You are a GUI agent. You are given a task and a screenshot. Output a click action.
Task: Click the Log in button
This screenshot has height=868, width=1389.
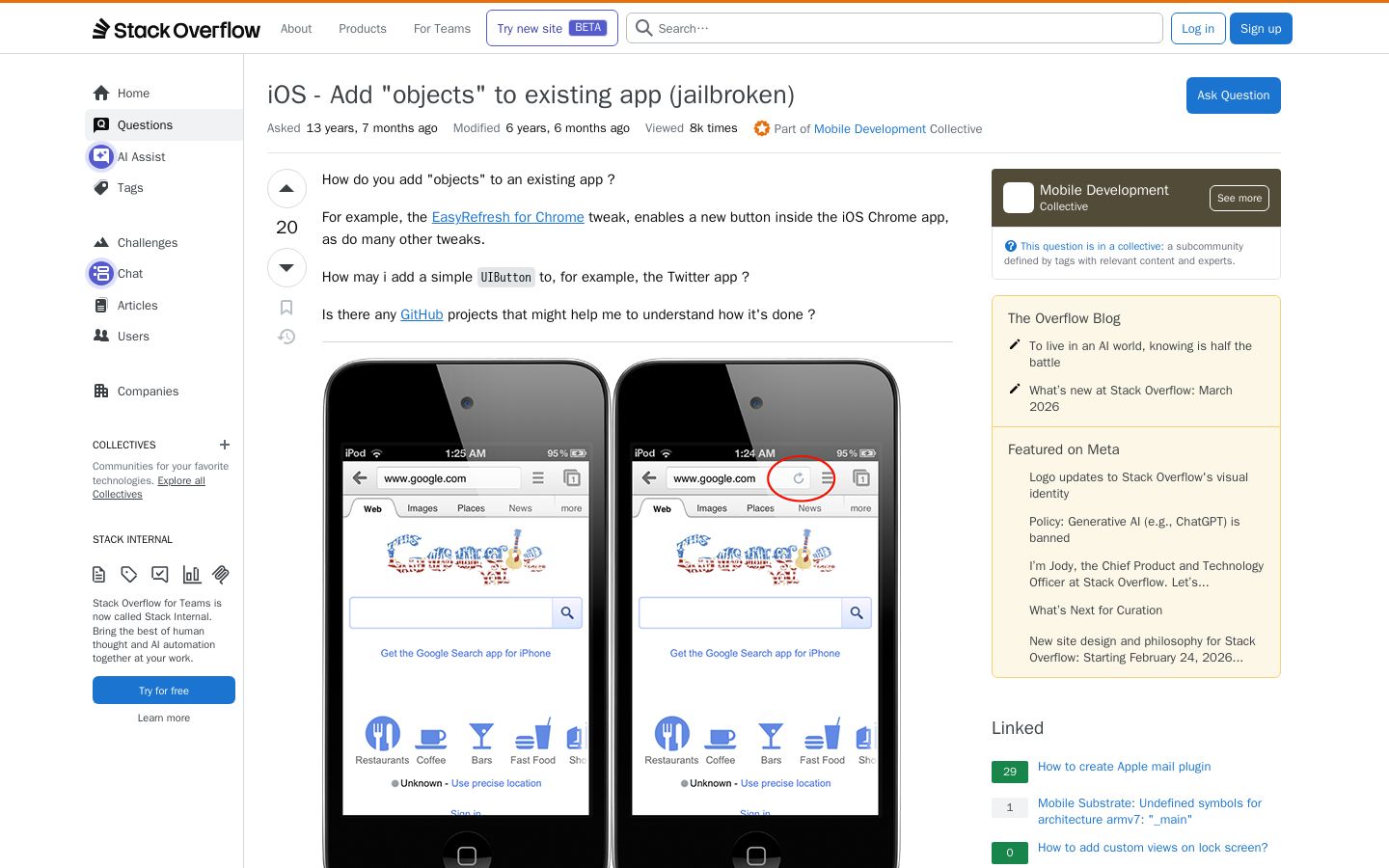point(1198,29)
